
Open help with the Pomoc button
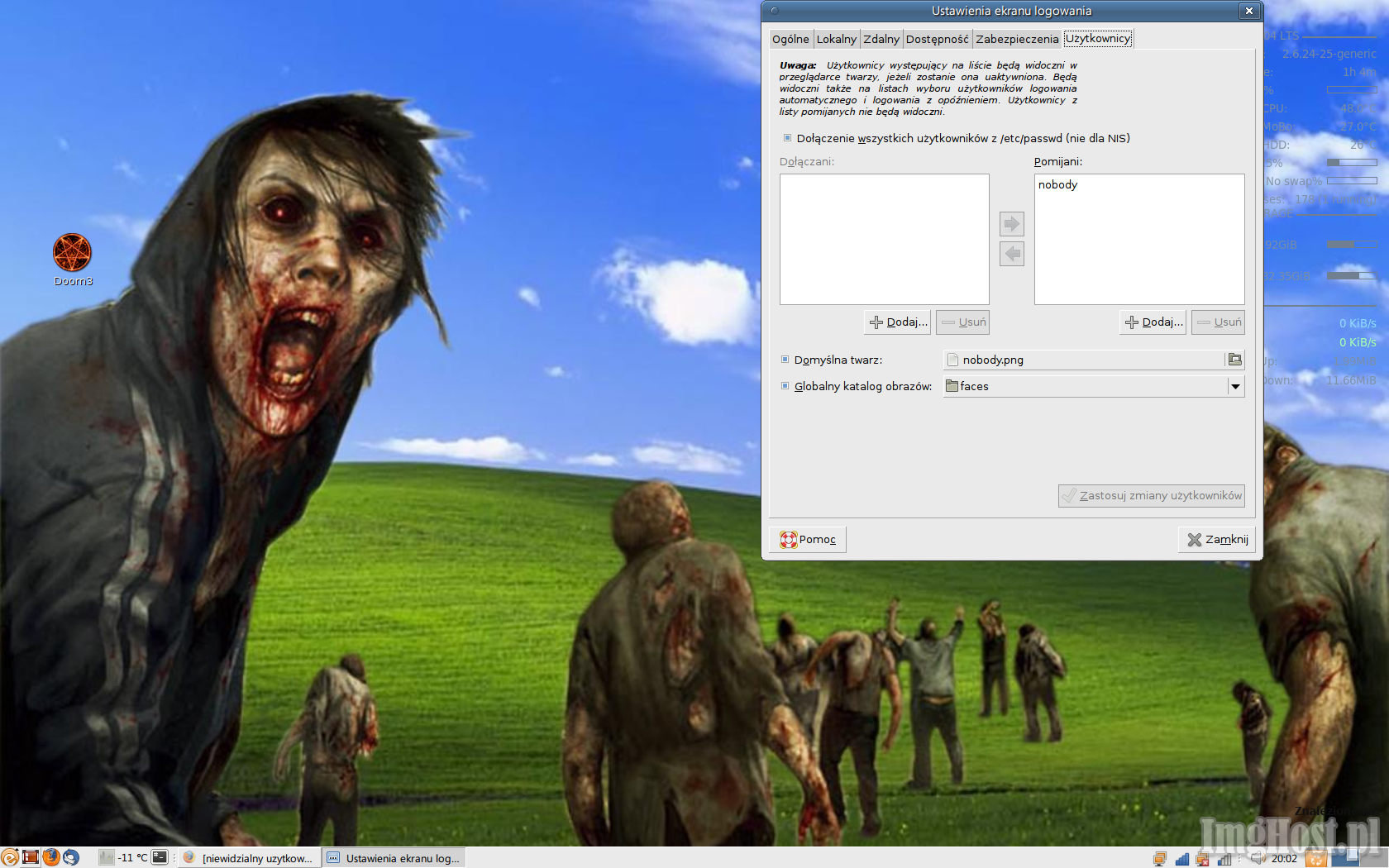tap(808, 539)
